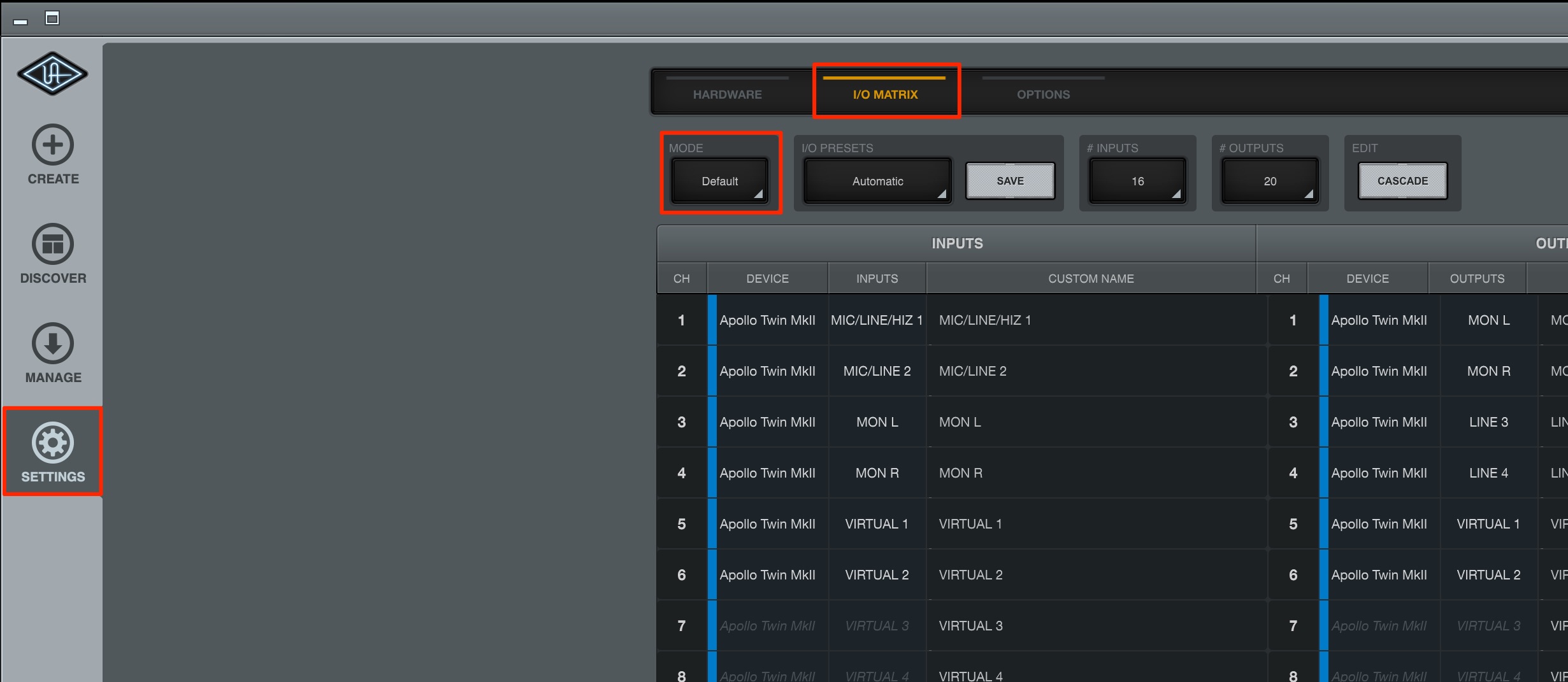Screen dimensions: 1568x682
Task: Click the Inputs section header
Action: [x=957, y=243]
